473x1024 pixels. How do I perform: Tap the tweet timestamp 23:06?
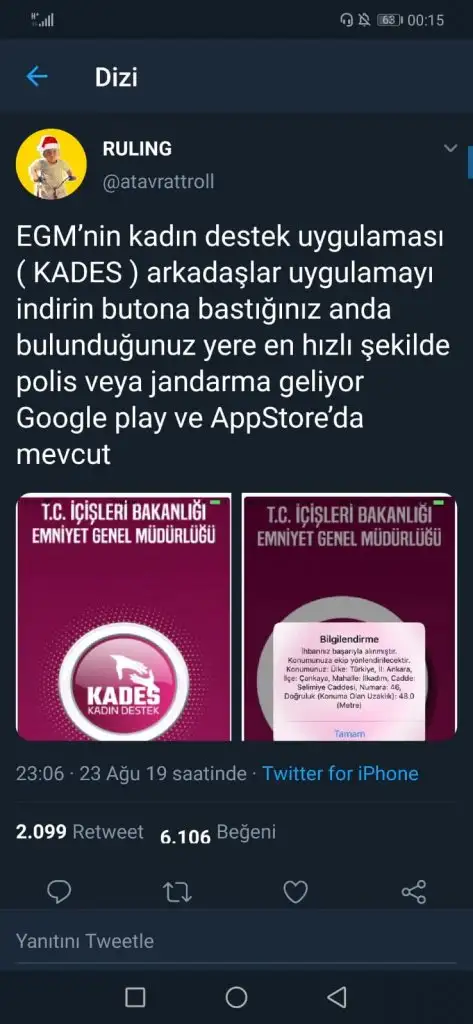point(41,773)
